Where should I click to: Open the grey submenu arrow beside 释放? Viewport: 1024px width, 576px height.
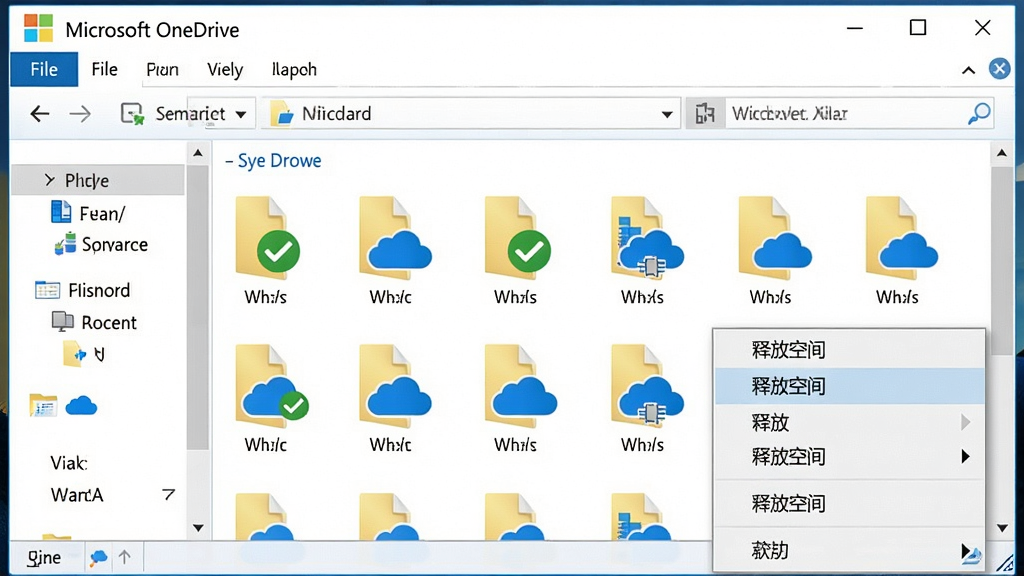[965, 423]
